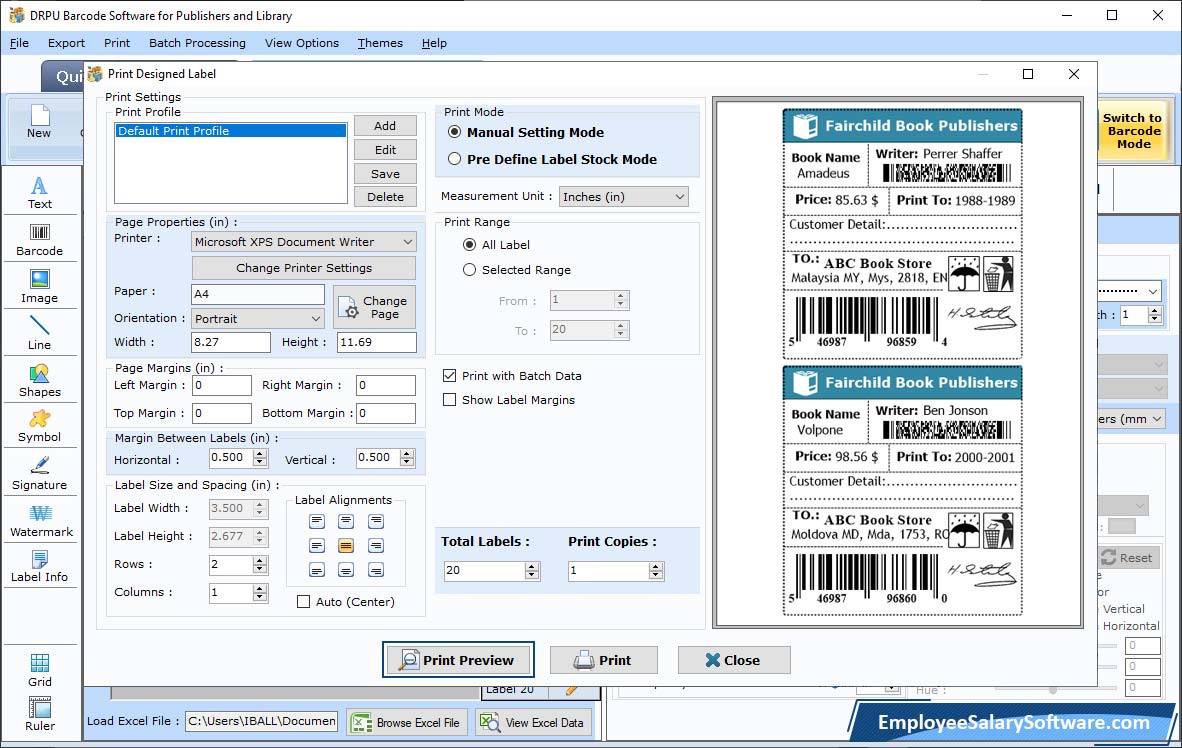
Task: Open the File menu
Action: pos(20,43)
